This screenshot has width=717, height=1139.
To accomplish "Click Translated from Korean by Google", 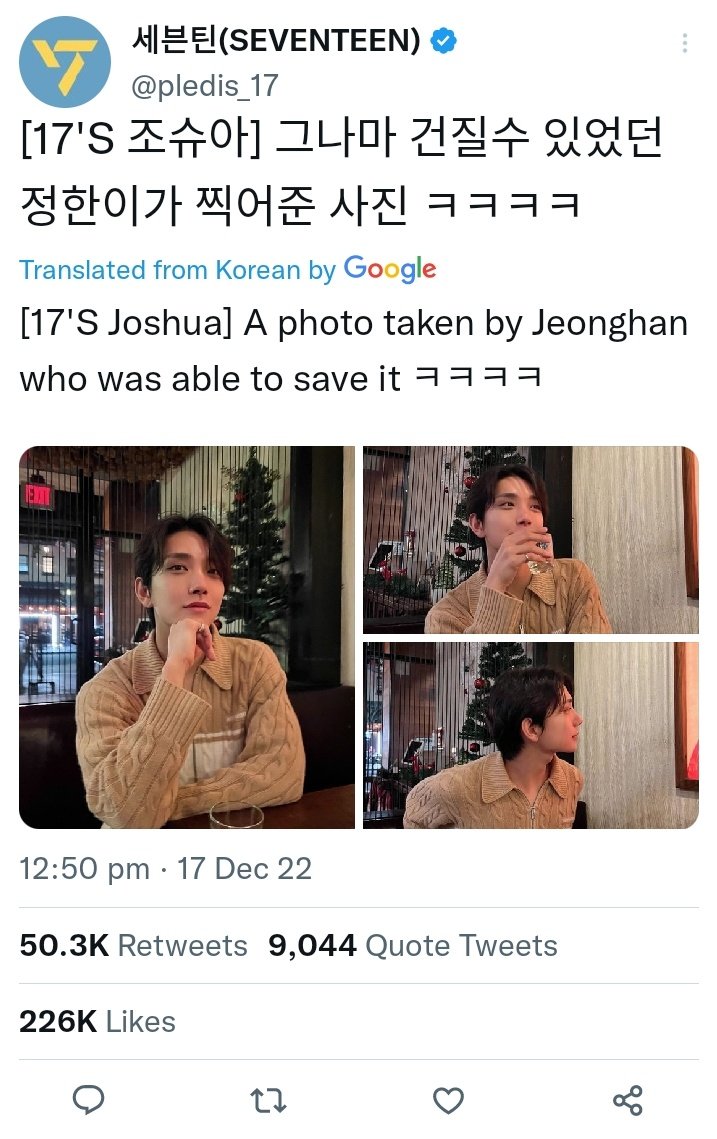I will [227, 269].
